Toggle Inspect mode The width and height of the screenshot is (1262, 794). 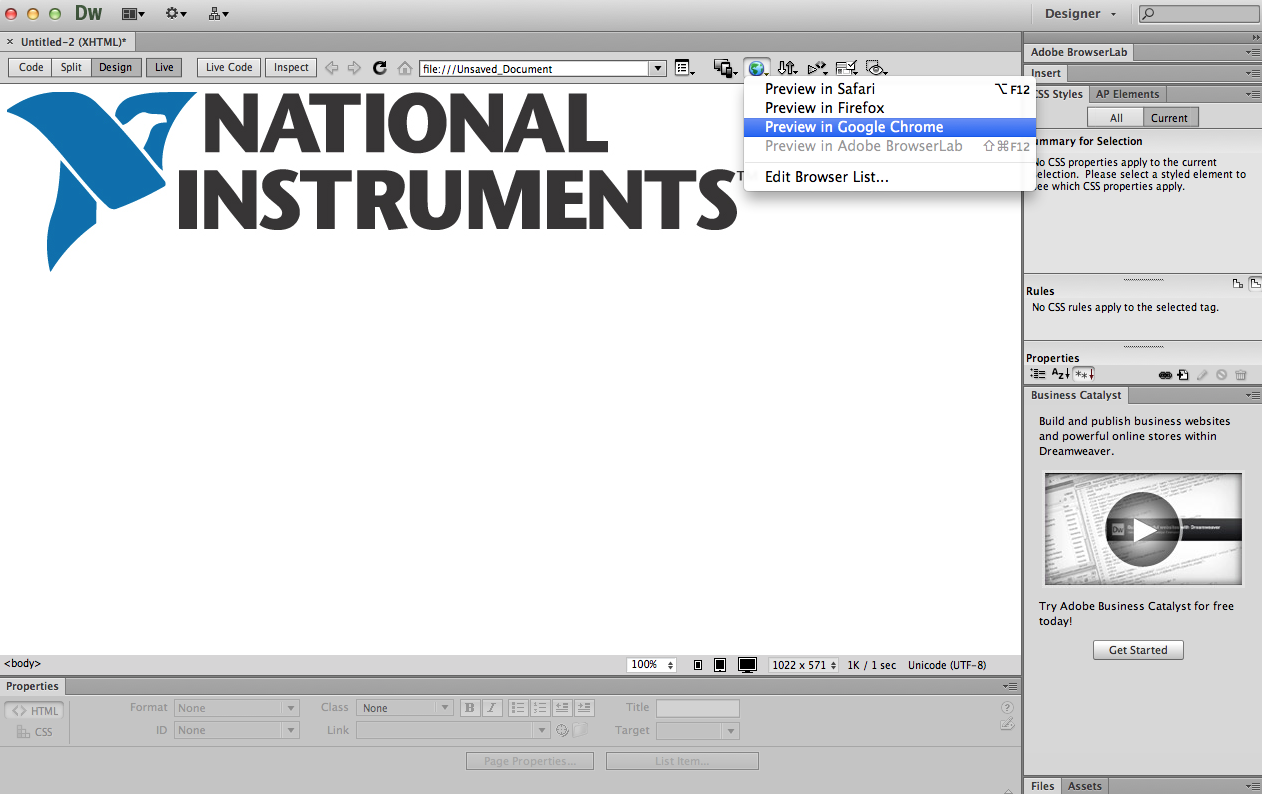click(291, 67)
